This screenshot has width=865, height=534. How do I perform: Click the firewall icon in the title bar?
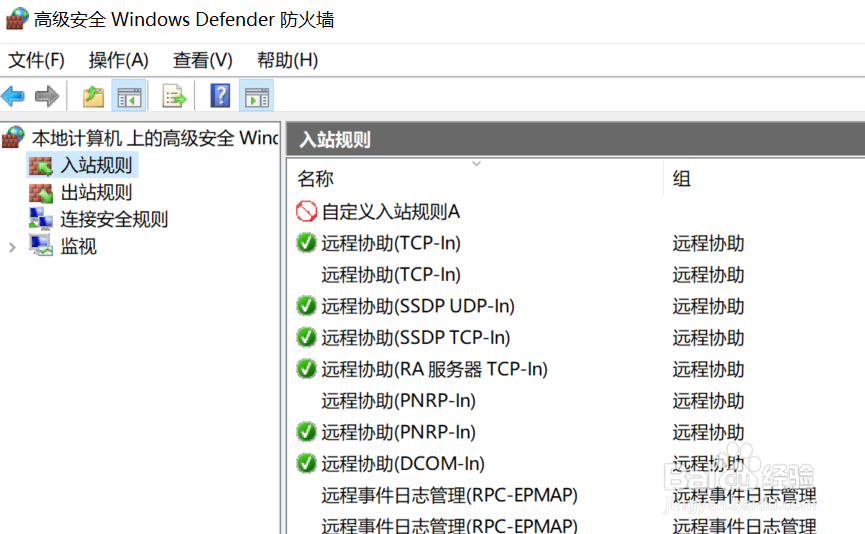[x=17, y=19]
